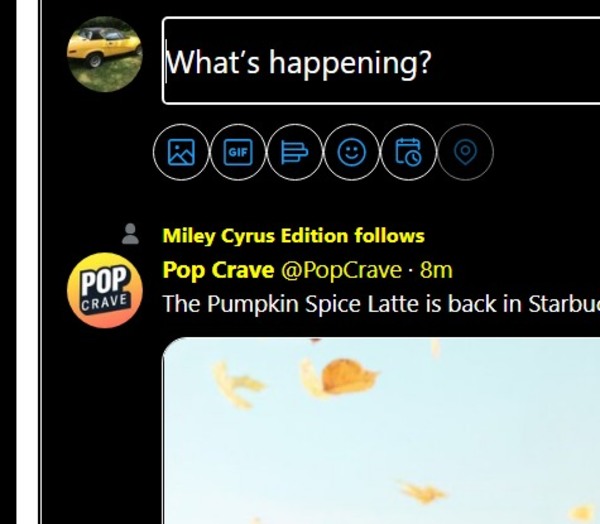Open the GIF picker
The height and width of the screenshot is (524, 600).
pos(238,152)
